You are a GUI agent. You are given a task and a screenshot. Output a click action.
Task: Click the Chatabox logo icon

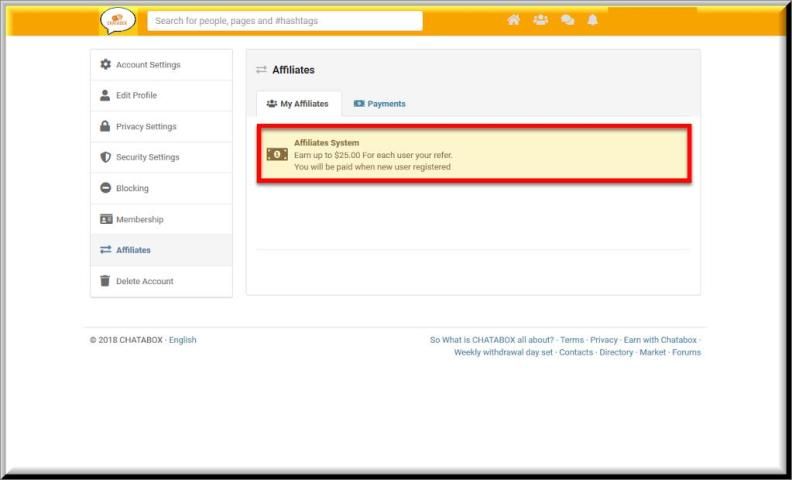118,21
